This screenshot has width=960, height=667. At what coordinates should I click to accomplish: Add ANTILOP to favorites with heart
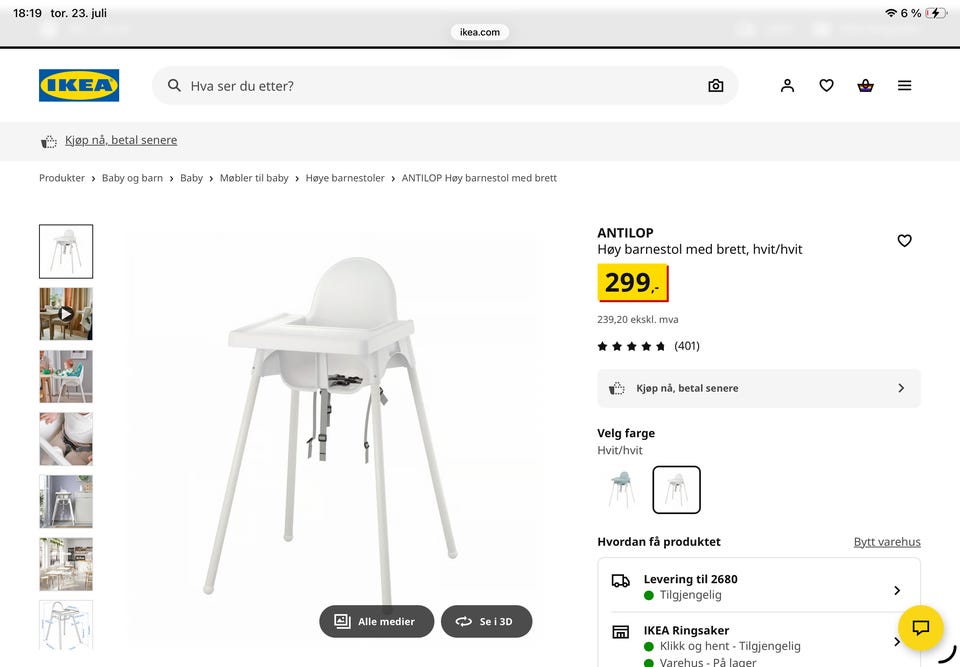904,241
